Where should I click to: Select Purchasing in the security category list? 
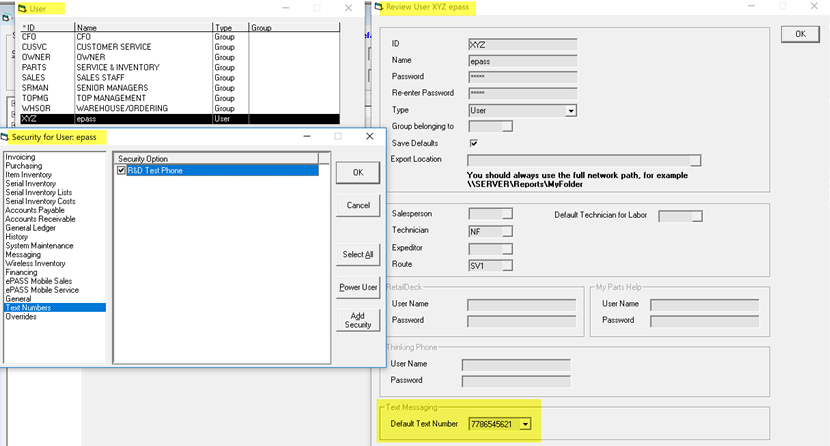click(23, 166)
